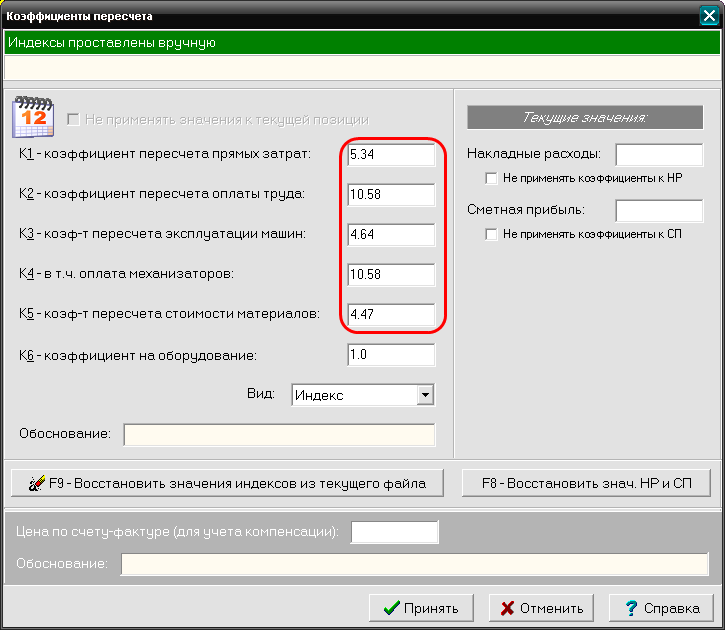The image size is (725, 630).
Task: Open the Вид dropdown showing Индекс
Action: (425, 395)
